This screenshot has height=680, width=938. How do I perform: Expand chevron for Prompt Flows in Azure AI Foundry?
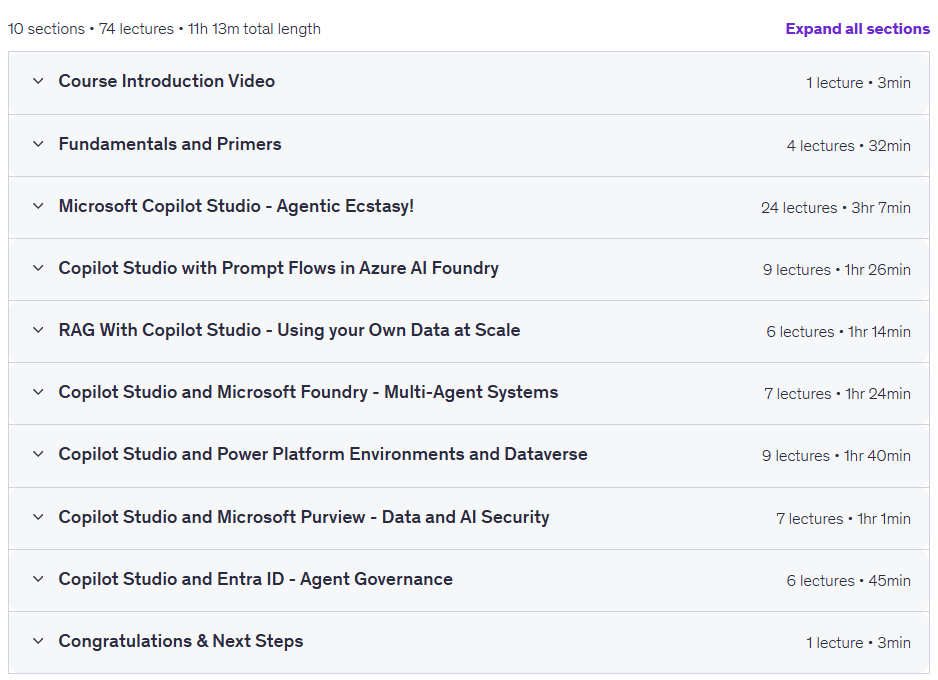pos(38,268)
